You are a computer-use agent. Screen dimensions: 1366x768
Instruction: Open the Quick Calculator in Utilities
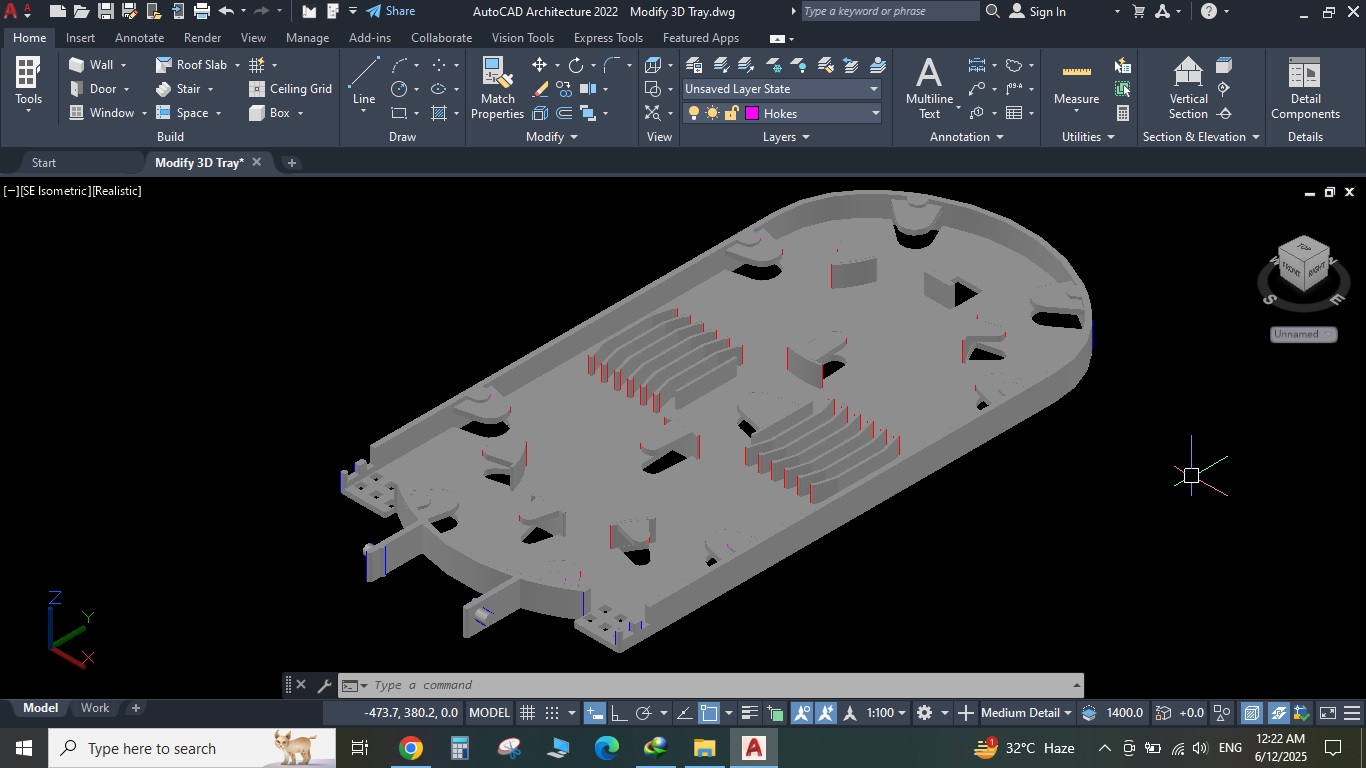coord(1123,113)
